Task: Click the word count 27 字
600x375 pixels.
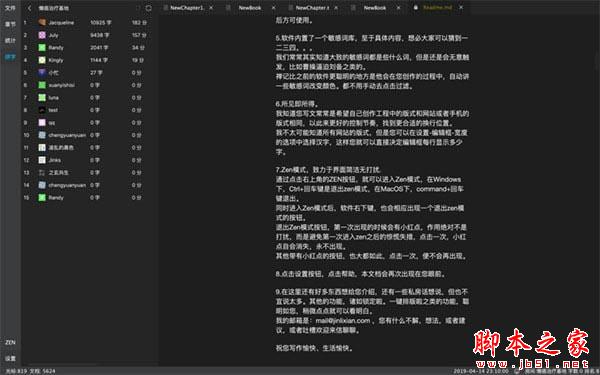Action: [96, 73]
